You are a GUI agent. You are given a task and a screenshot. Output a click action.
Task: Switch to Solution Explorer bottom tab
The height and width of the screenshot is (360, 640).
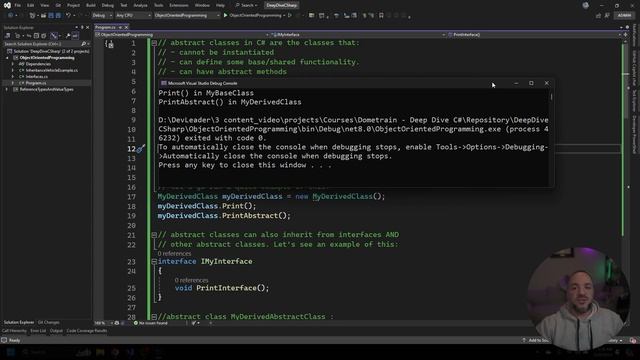pyautogui.click(x=19, y=322)
